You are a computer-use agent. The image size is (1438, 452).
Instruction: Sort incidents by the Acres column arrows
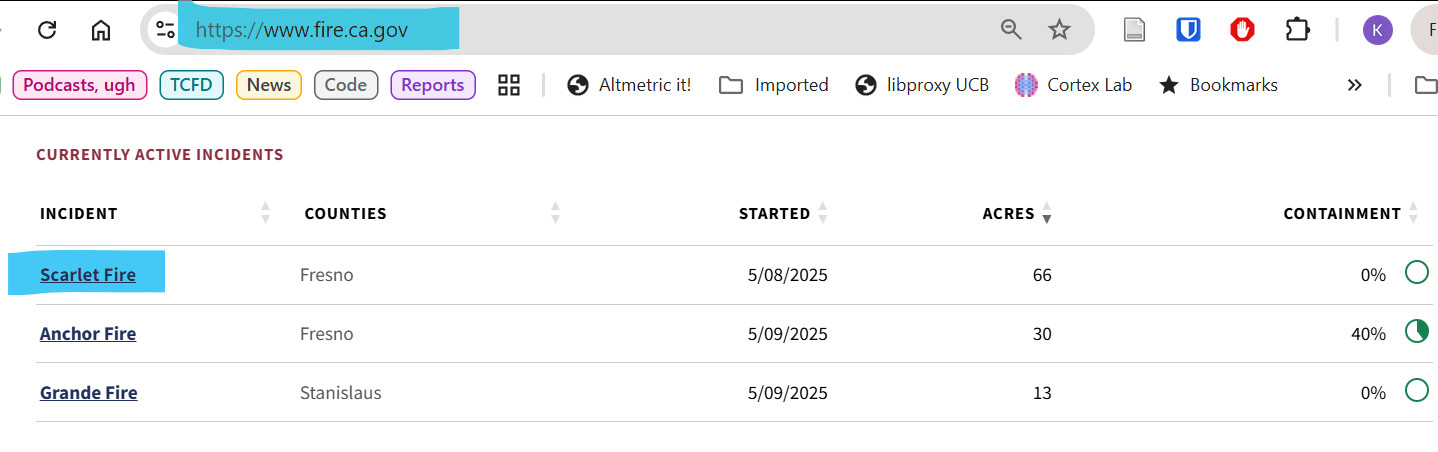(x=1046, y=213)
